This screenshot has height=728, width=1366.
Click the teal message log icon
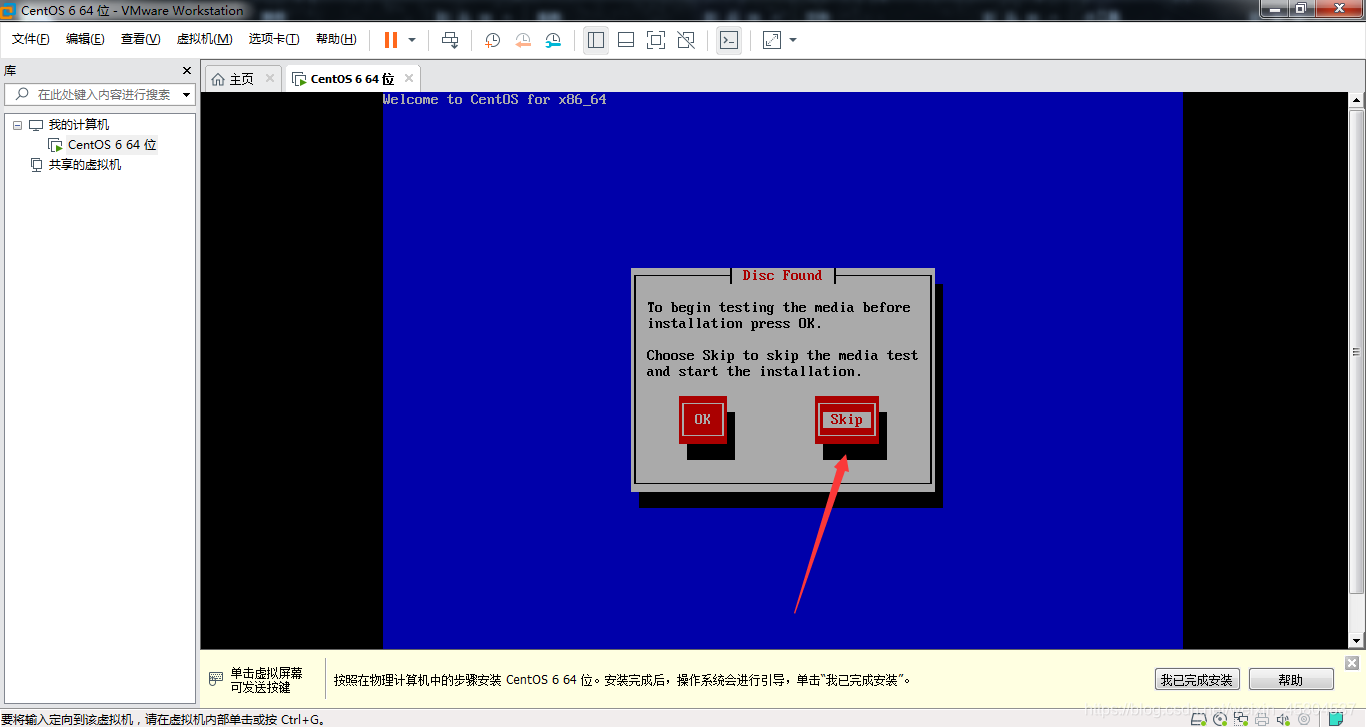[x=1336, y=719]
